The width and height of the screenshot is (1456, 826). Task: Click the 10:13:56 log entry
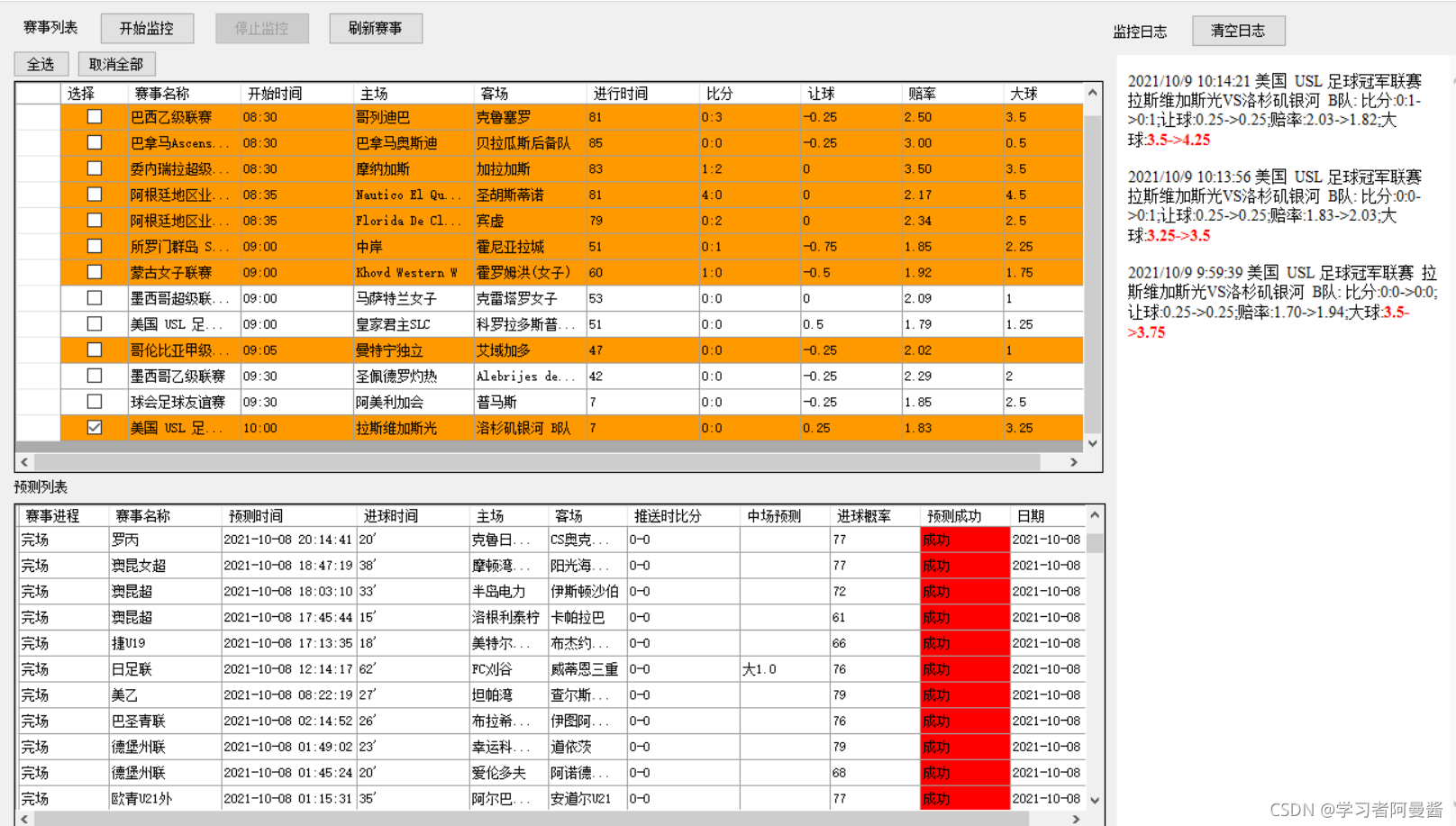(x=1275, y=206)
